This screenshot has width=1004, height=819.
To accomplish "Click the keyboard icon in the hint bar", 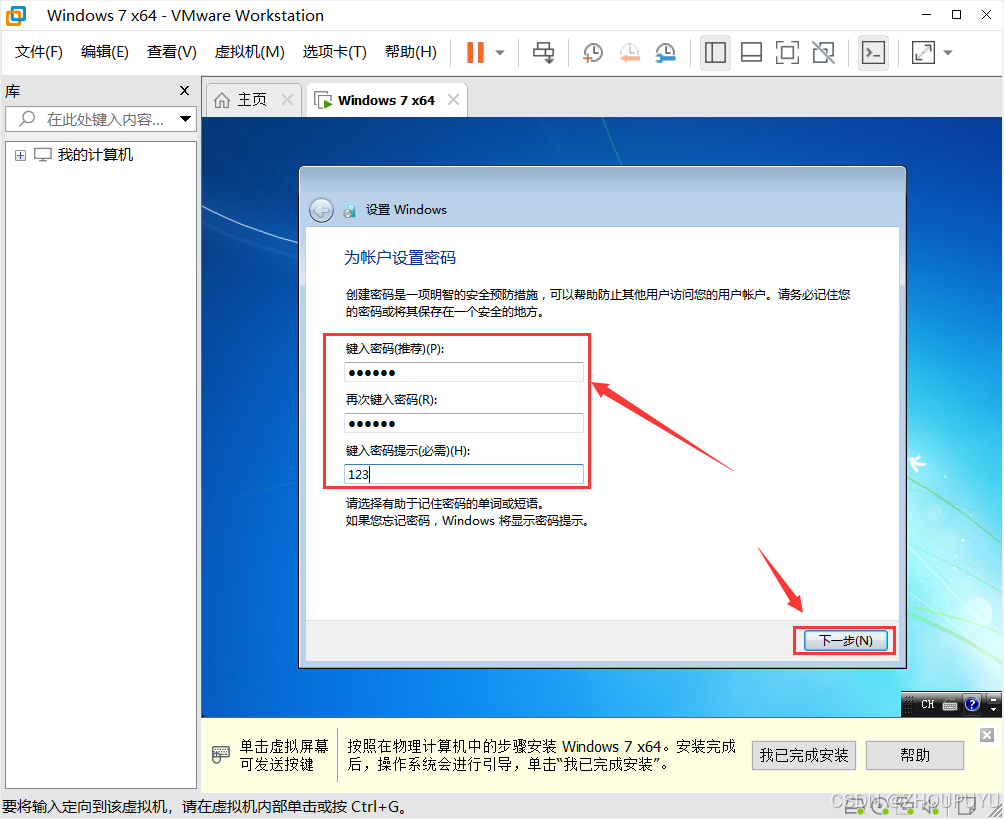I will pyautogui.click(x=220, y=754).
